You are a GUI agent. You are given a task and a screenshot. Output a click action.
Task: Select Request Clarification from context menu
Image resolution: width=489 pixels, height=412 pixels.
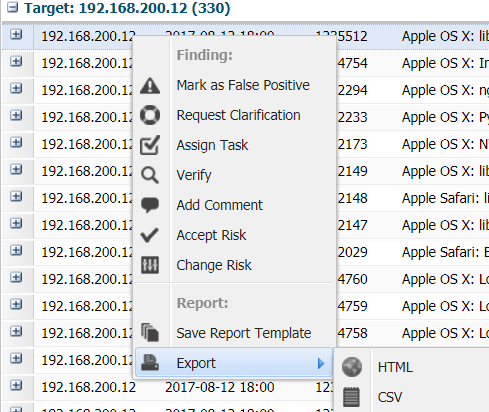point(238,115)
